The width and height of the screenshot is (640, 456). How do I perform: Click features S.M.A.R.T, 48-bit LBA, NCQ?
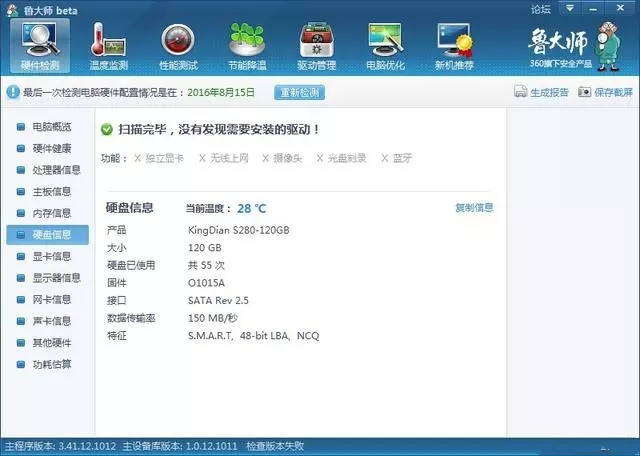click(x=253, y=336)
